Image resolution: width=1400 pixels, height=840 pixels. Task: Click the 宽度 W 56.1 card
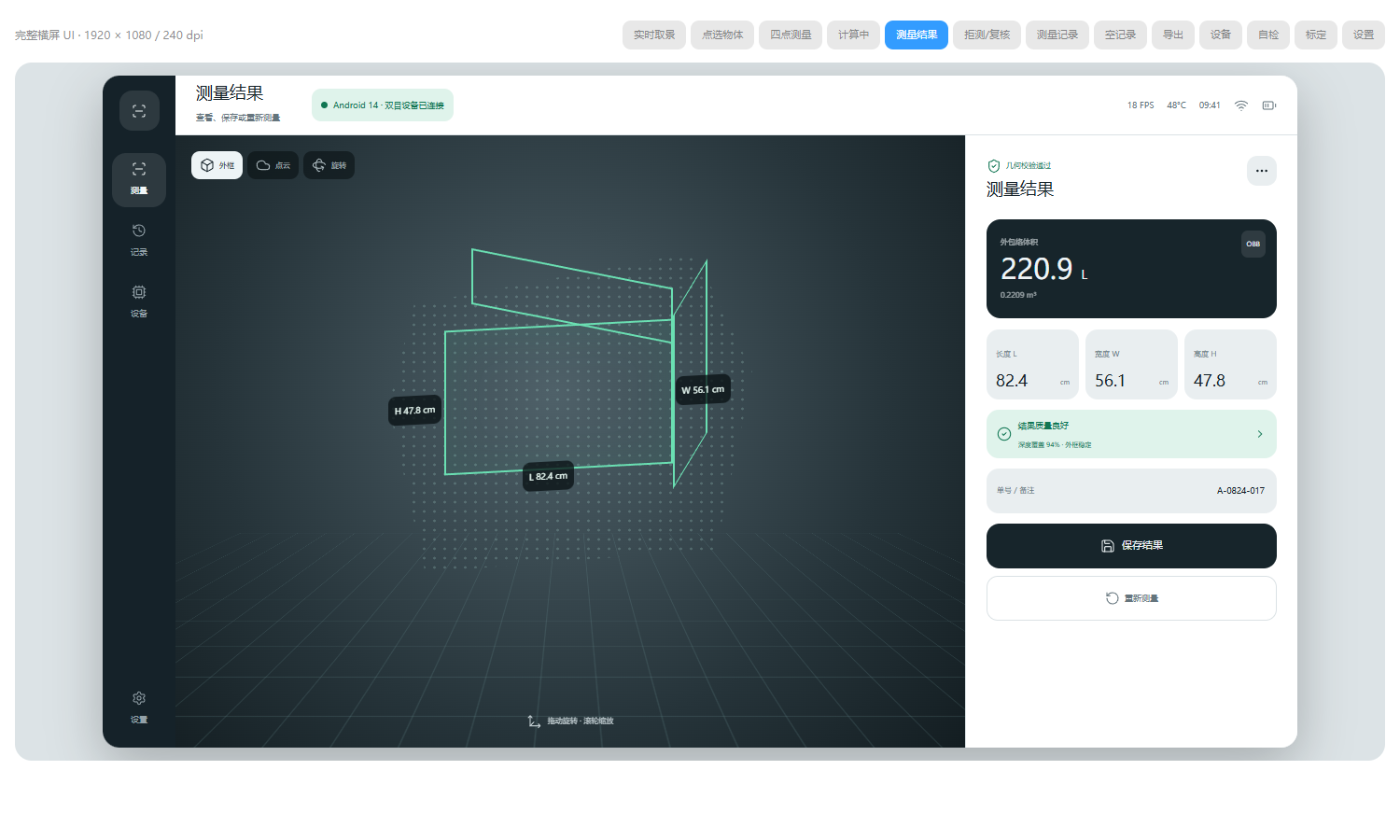click(x=1131, y=365)
